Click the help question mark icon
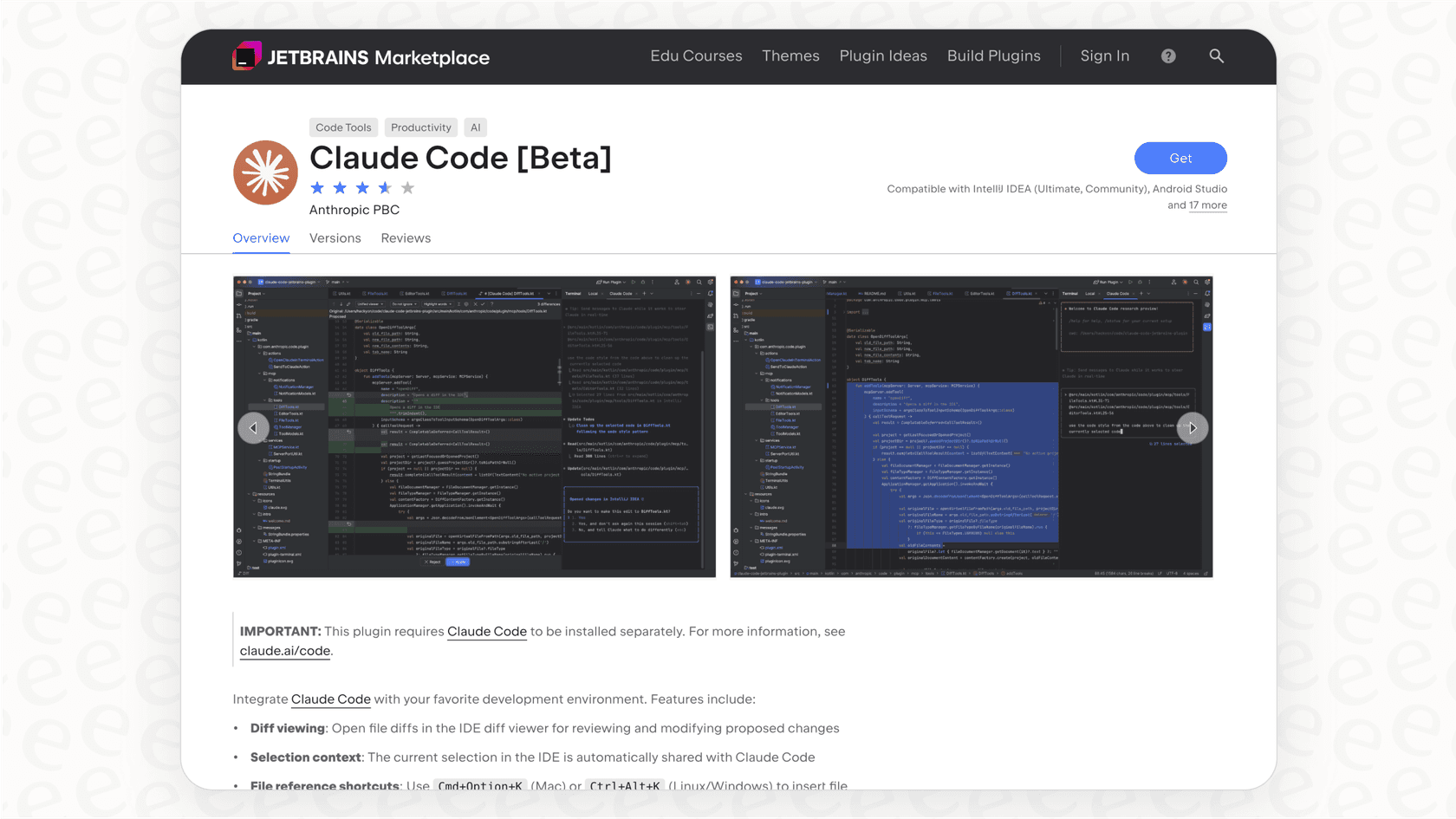 pyautogui.click(x=1167, y=55)
